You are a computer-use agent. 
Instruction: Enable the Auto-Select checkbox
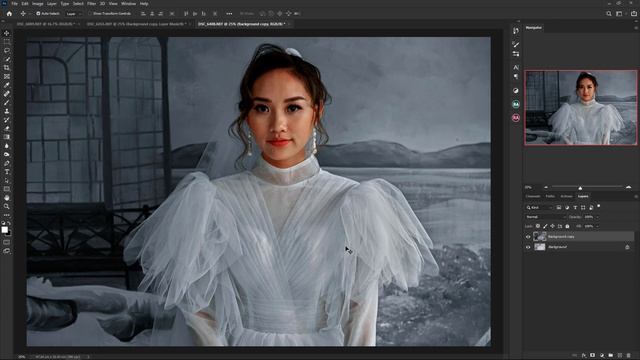tap(38, 13)
